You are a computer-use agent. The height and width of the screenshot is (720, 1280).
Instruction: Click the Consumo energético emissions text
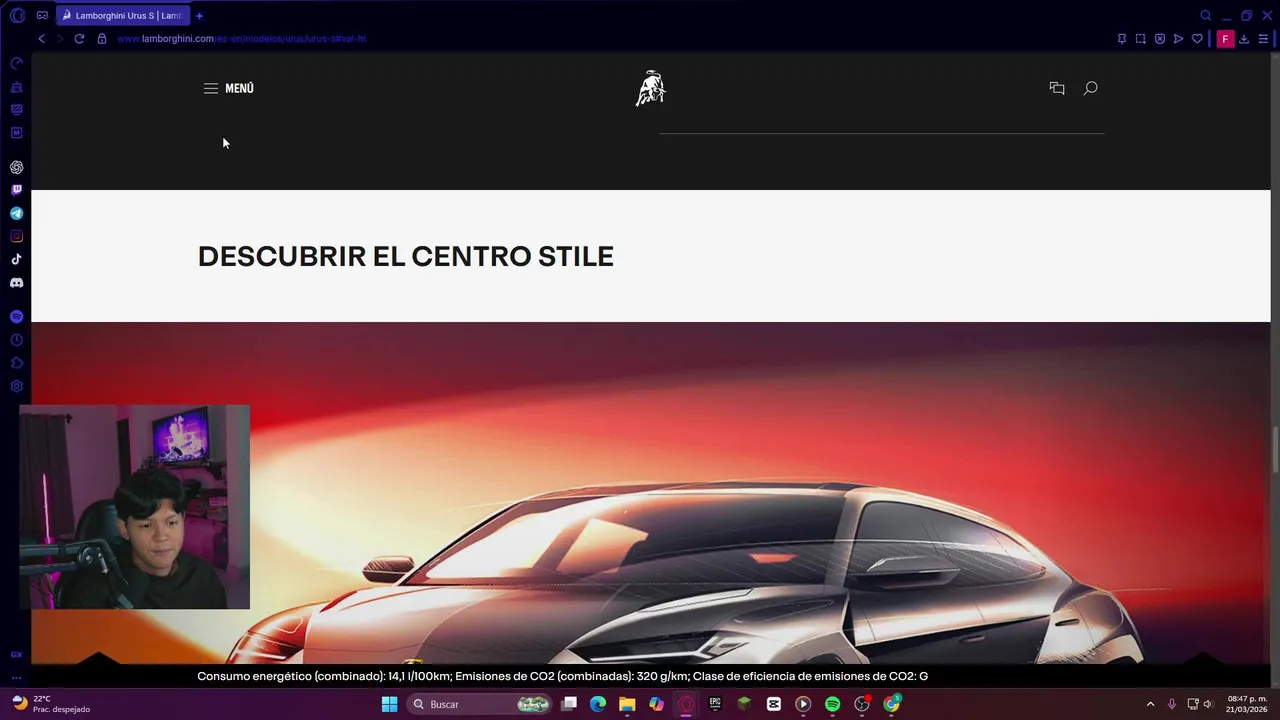563,676
